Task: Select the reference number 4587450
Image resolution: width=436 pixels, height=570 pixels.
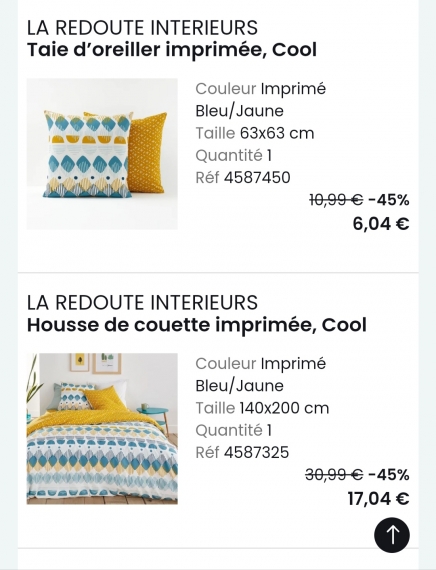Action: [x=257, y=177]
